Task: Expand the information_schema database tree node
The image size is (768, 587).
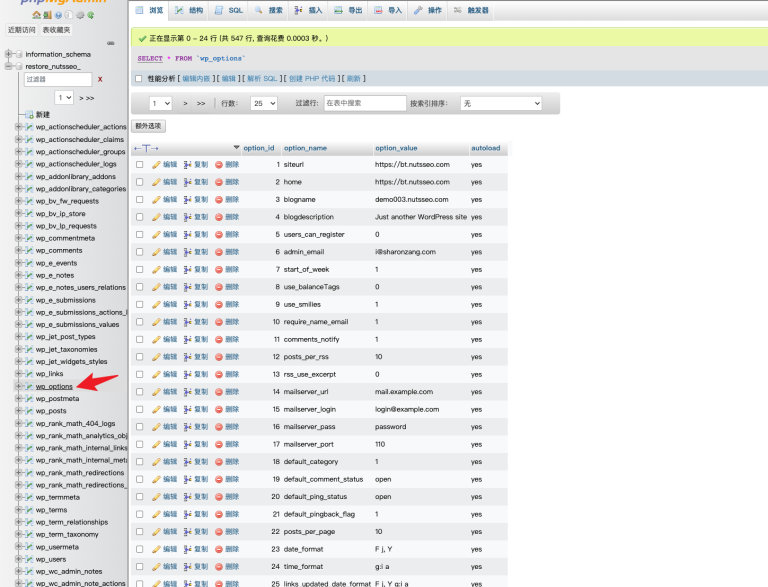Action: [8, 54]
